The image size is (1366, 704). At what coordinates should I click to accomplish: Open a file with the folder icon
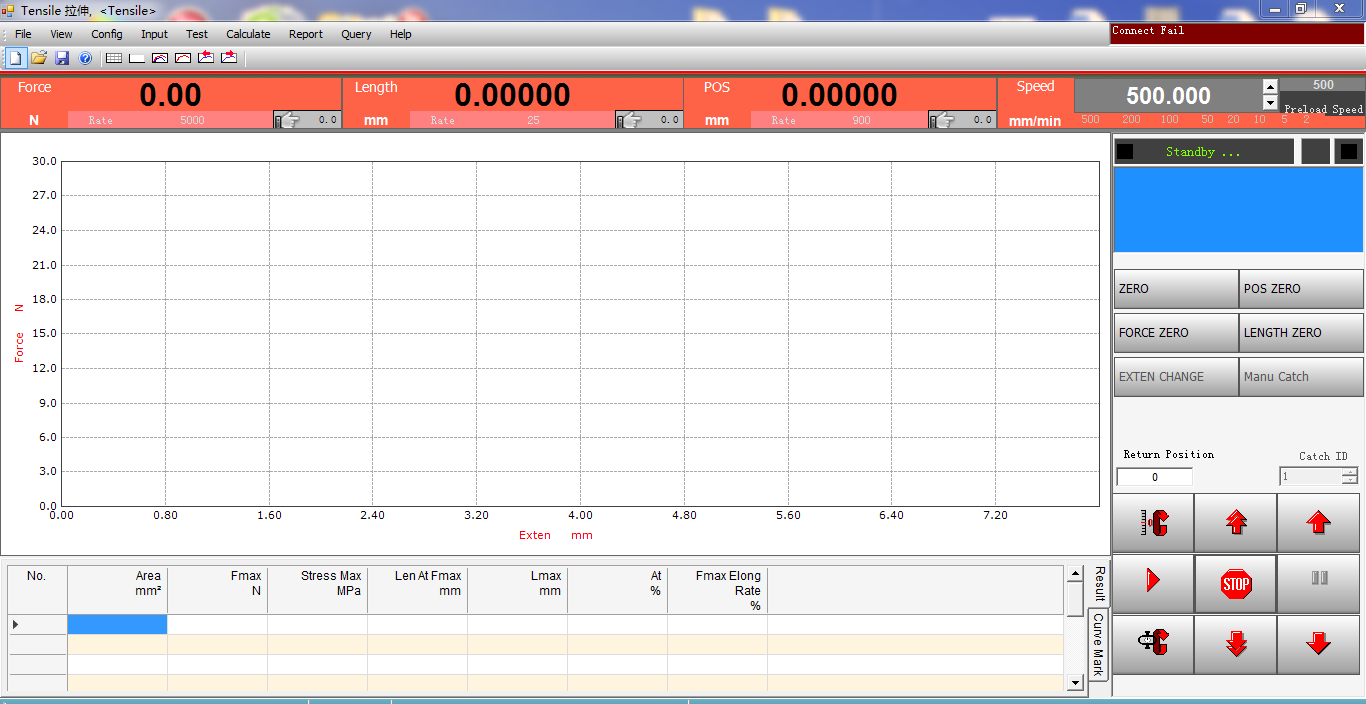[39, 58]
